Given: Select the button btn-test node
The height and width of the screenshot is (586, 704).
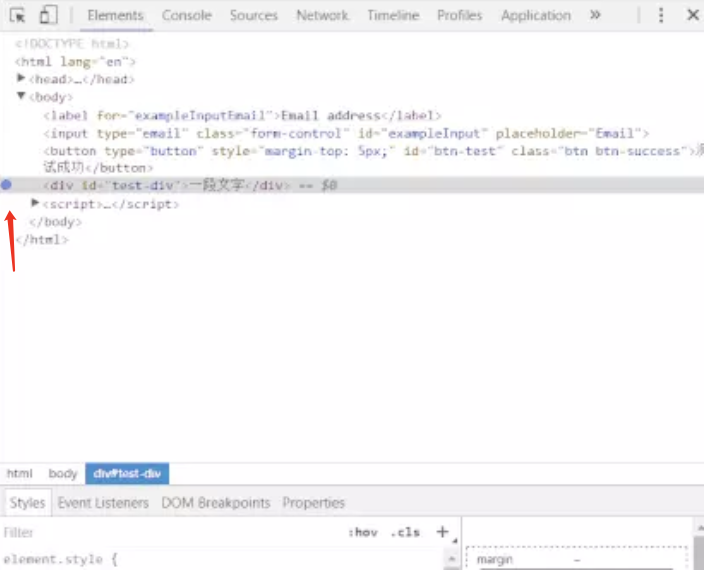Looking at the screenshot, I should pos(373,159).
